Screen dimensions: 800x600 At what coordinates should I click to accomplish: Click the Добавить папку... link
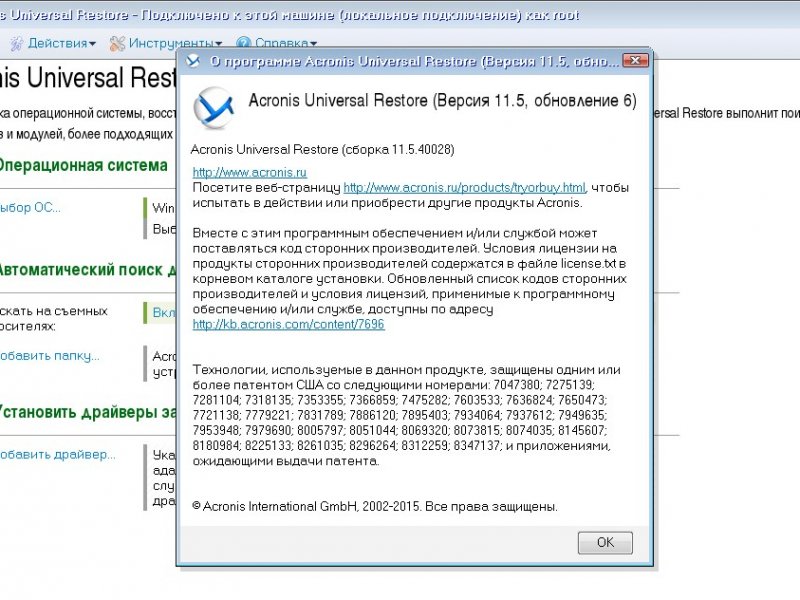pos(49,356)
